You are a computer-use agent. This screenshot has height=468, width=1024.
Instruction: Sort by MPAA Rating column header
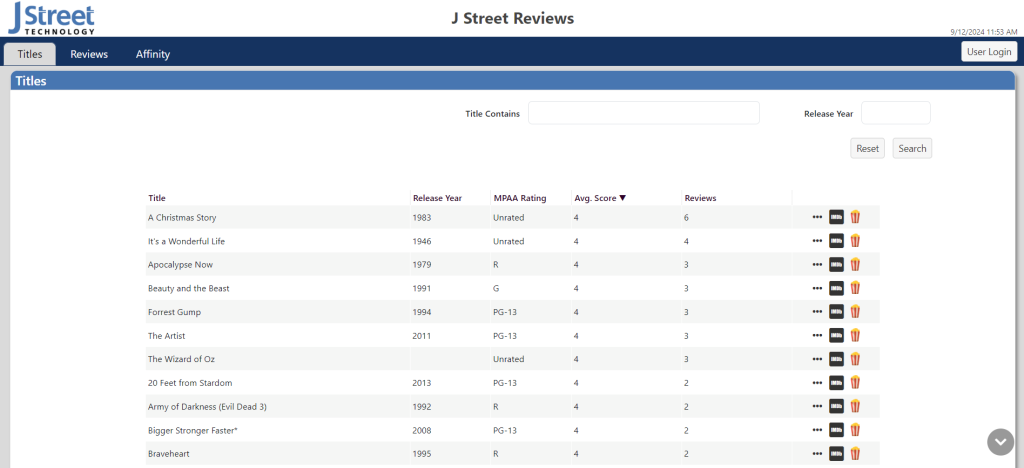520,198
